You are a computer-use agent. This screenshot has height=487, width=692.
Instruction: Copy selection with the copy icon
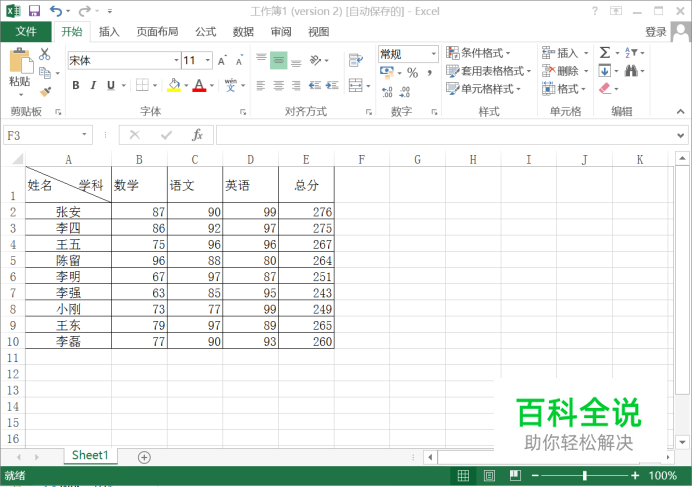[x=45, y=72]
